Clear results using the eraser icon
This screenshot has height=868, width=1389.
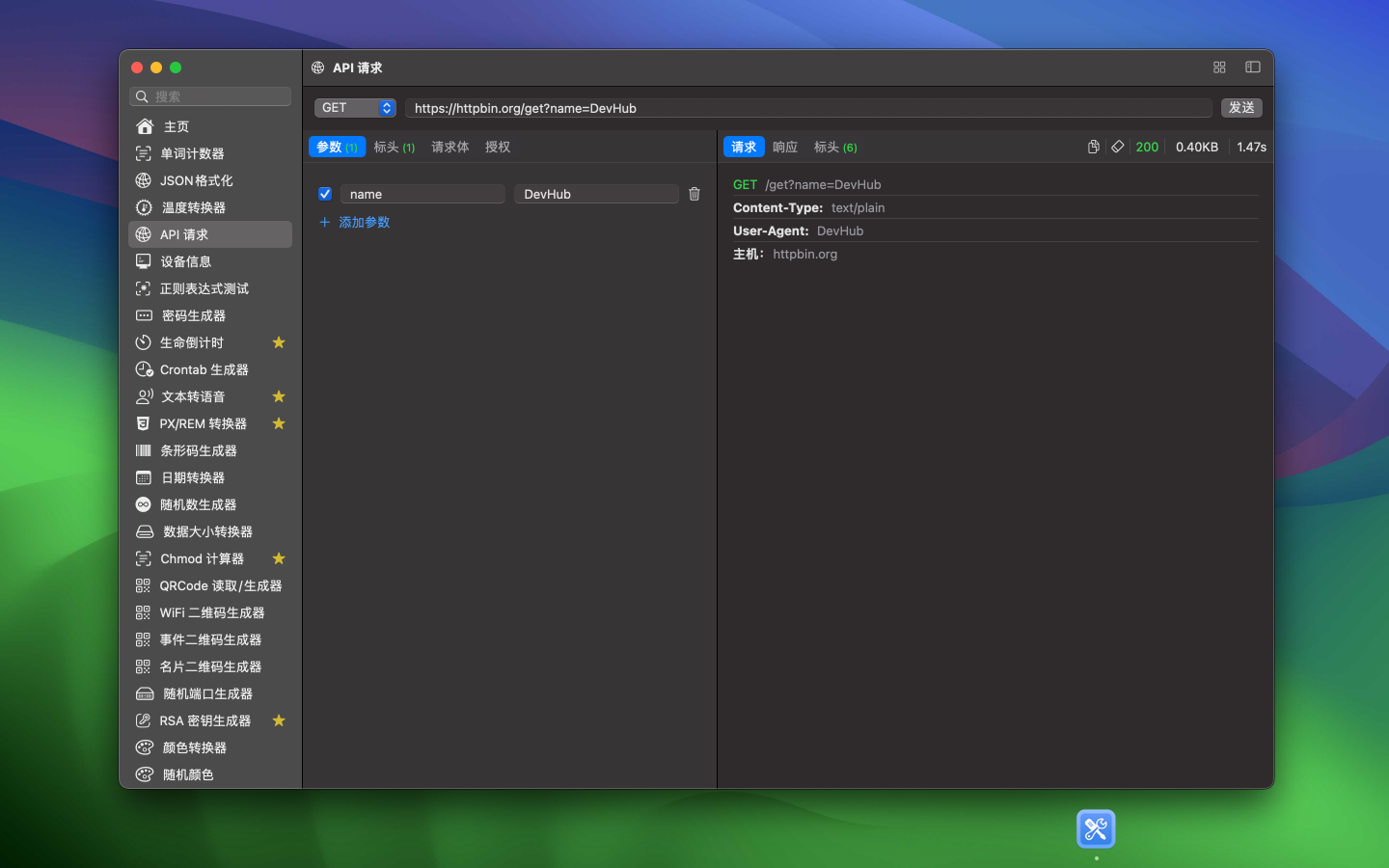tap(1118, 147)
